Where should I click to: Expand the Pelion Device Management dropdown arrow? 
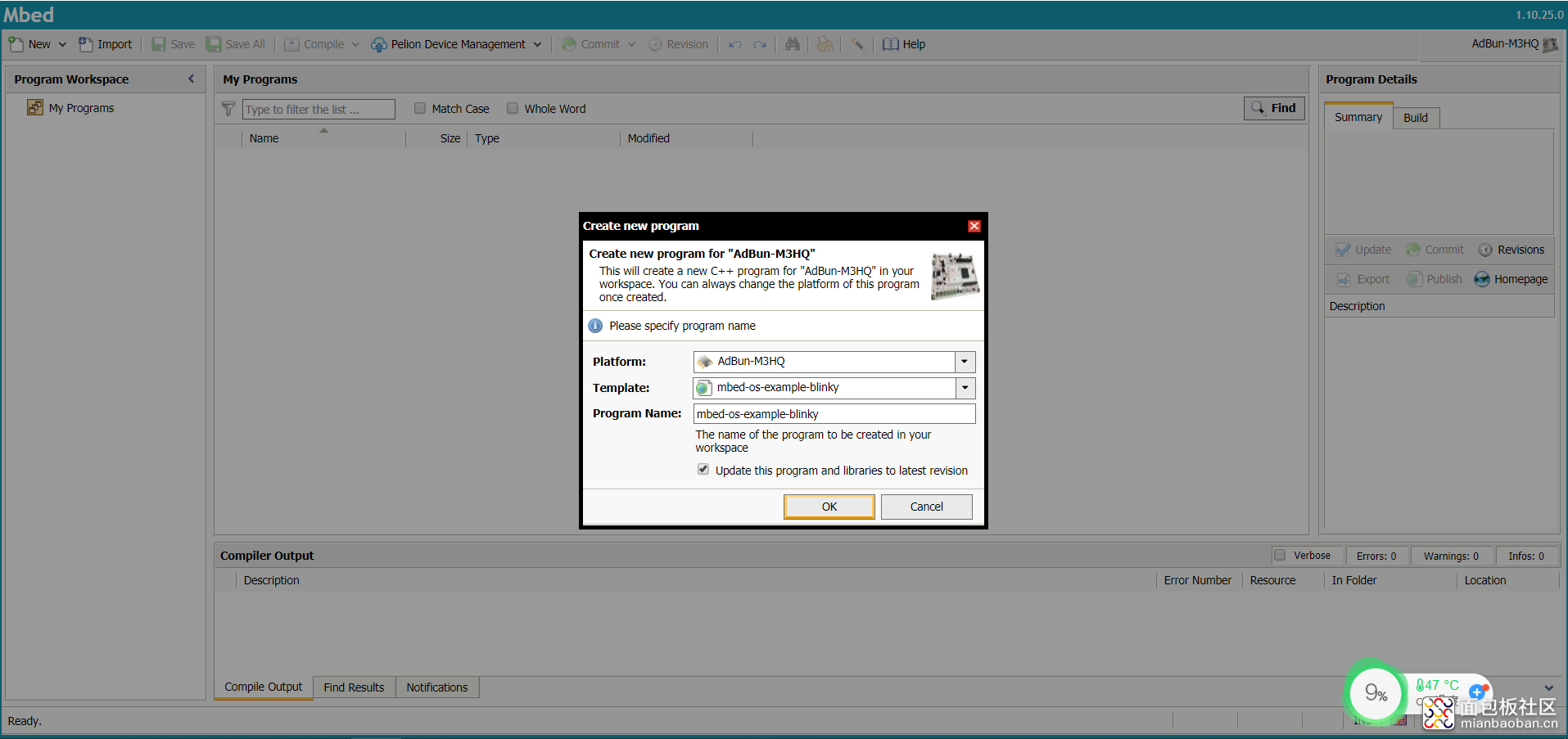click(537, 45)
